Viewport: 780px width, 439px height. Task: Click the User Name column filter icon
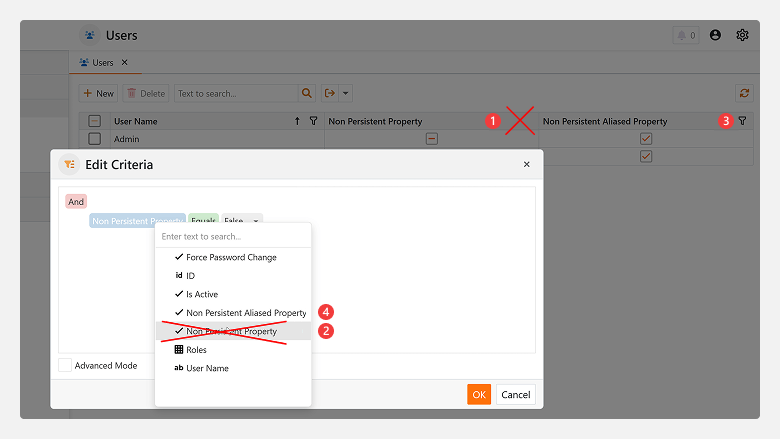click(313, 121)
